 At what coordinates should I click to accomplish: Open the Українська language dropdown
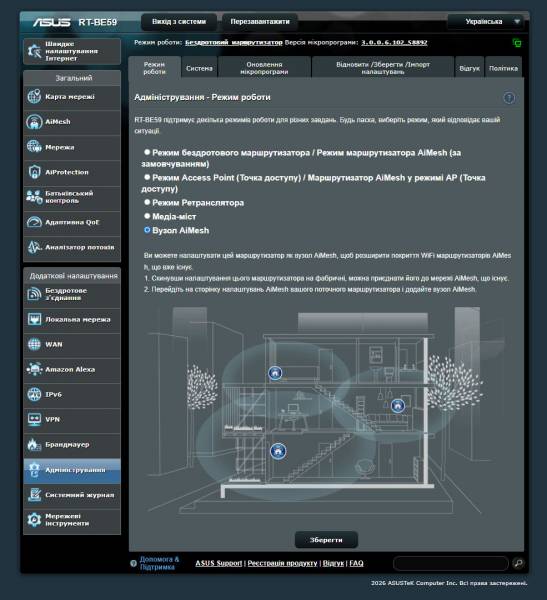point(488,22)
